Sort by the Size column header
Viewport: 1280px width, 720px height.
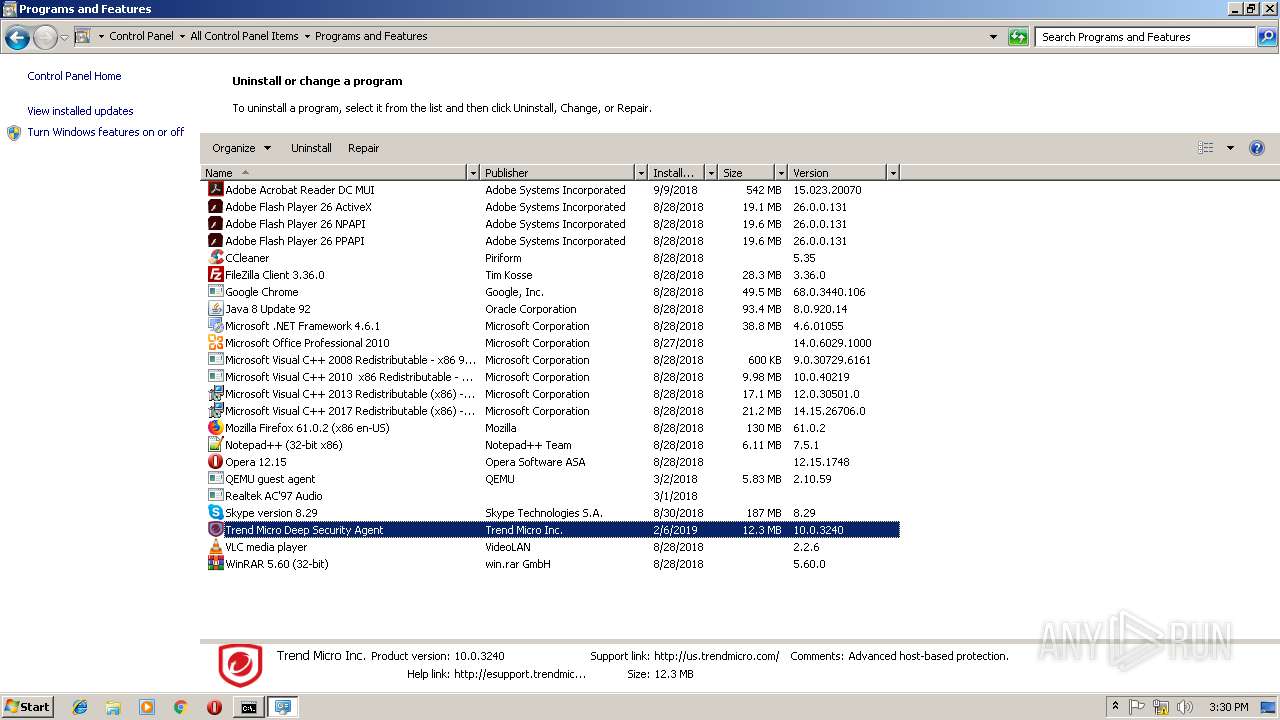pos(747,173)
